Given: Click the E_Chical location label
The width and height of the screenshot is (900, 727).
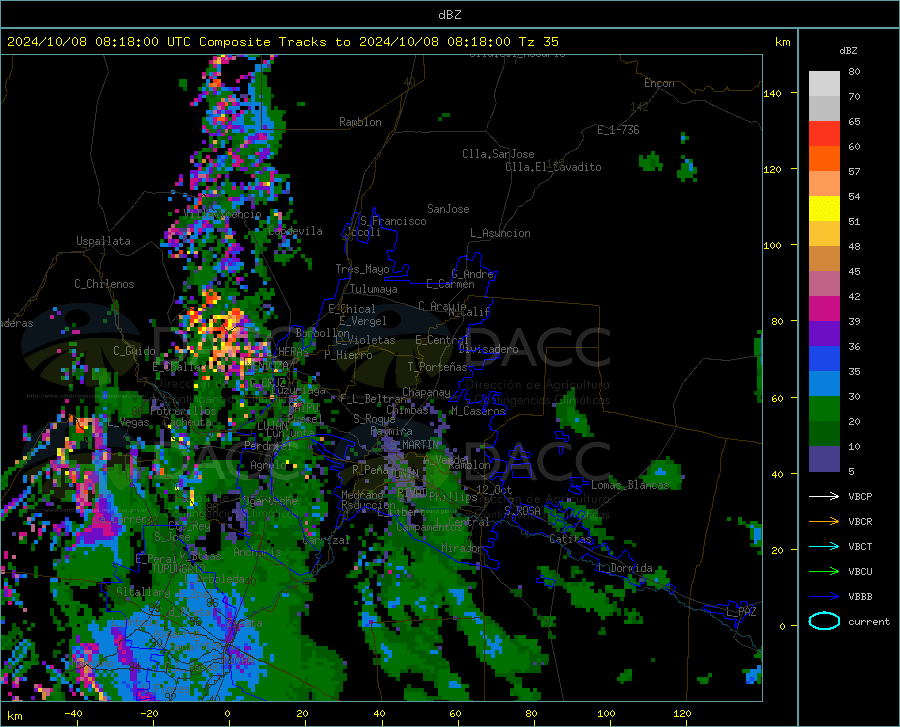Looking at the screenshot, I should (351, 309).
